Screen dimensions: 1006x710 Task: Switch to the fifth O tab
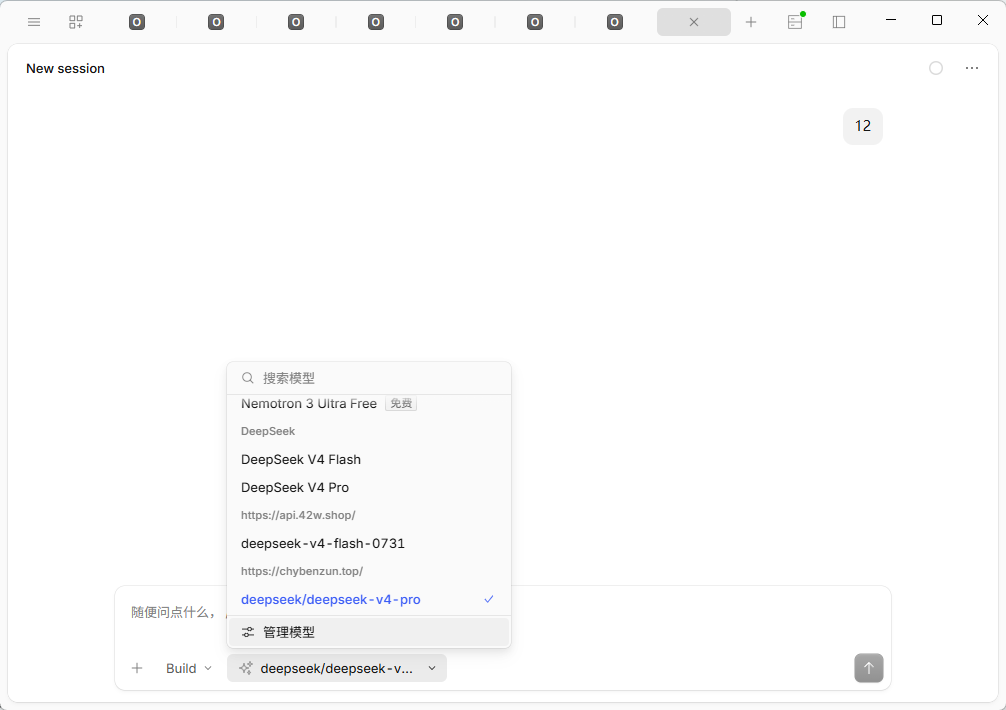pos(455,22)
